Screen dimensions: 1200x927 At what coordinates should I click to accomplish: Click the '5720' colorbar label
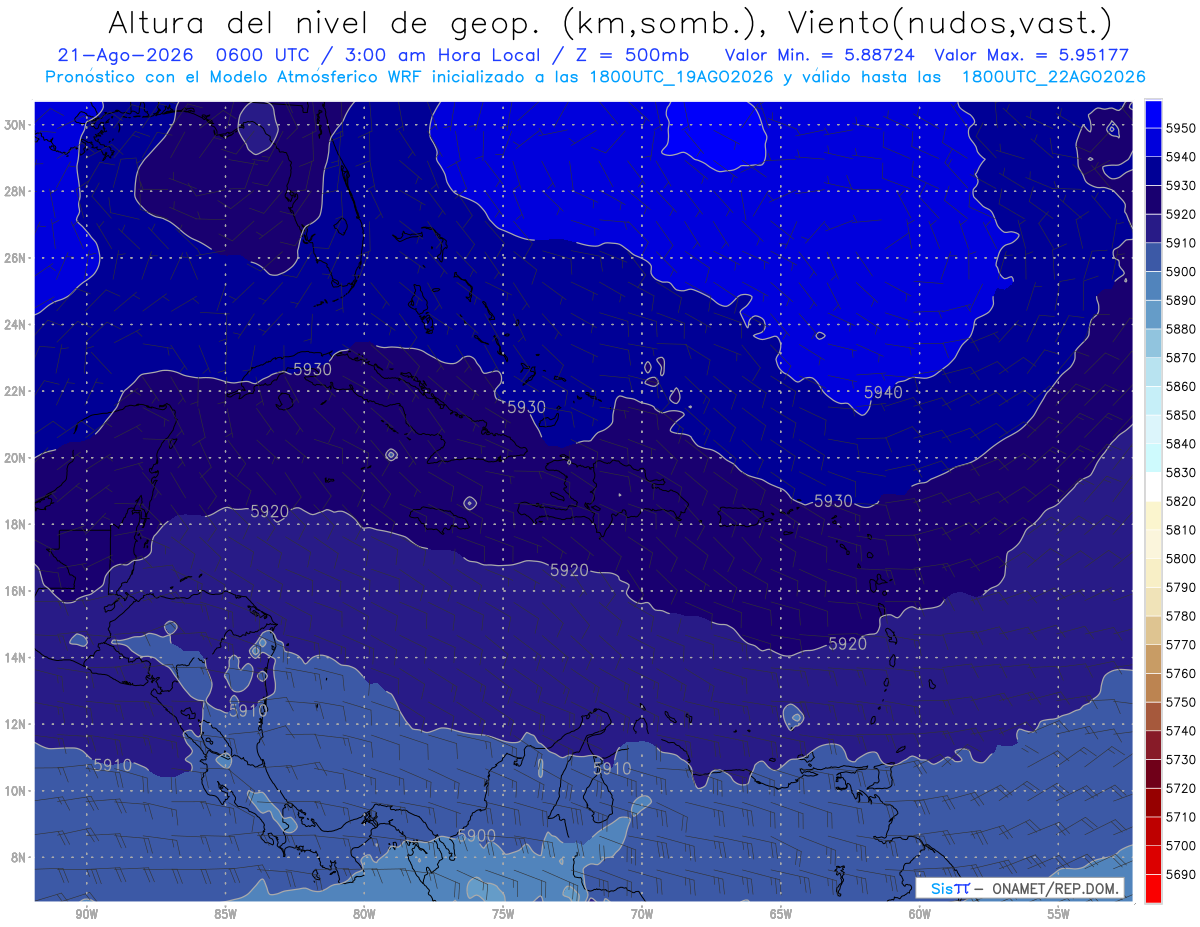(1181, 788)
